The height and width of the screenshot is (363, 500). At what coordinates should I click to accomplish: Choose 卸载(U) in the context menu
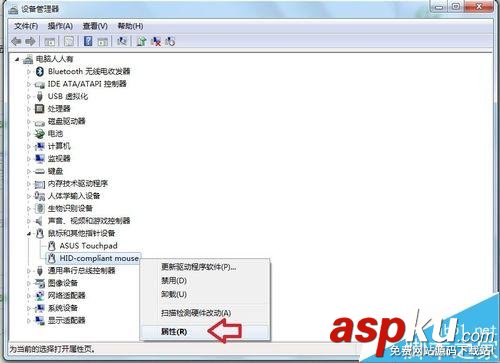click(x=205, y=295)
